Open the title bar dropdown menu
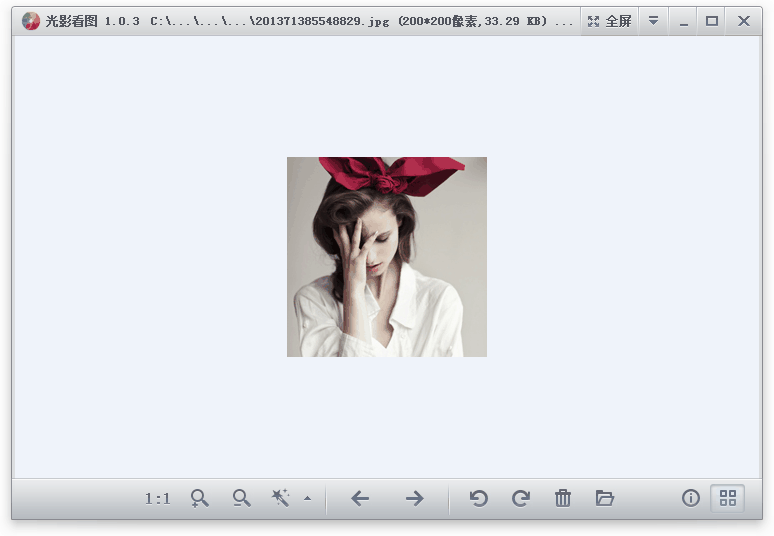The image size is (774, 536). (x=653, y=21)
